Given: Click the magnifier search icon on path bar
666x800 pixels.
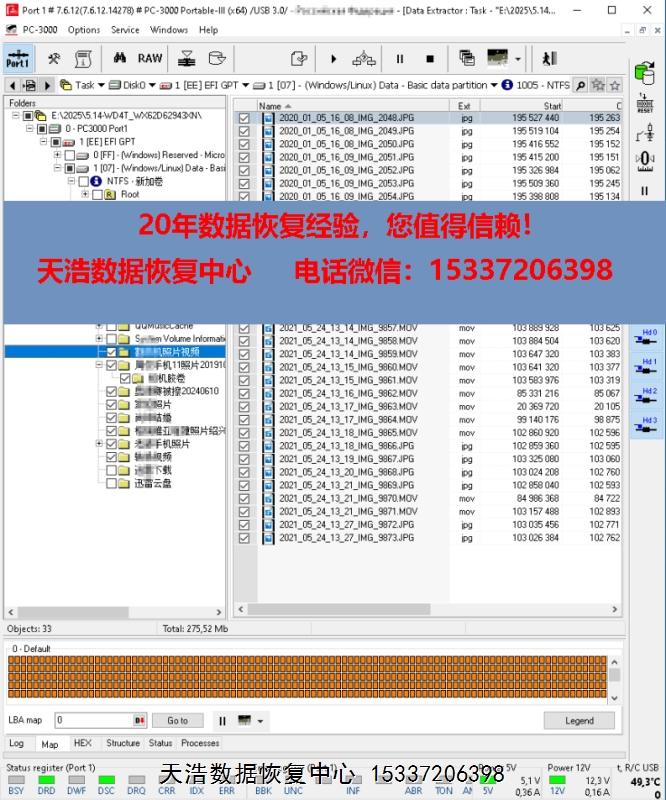Looking at the screenshot, I should tap(579, 86).
